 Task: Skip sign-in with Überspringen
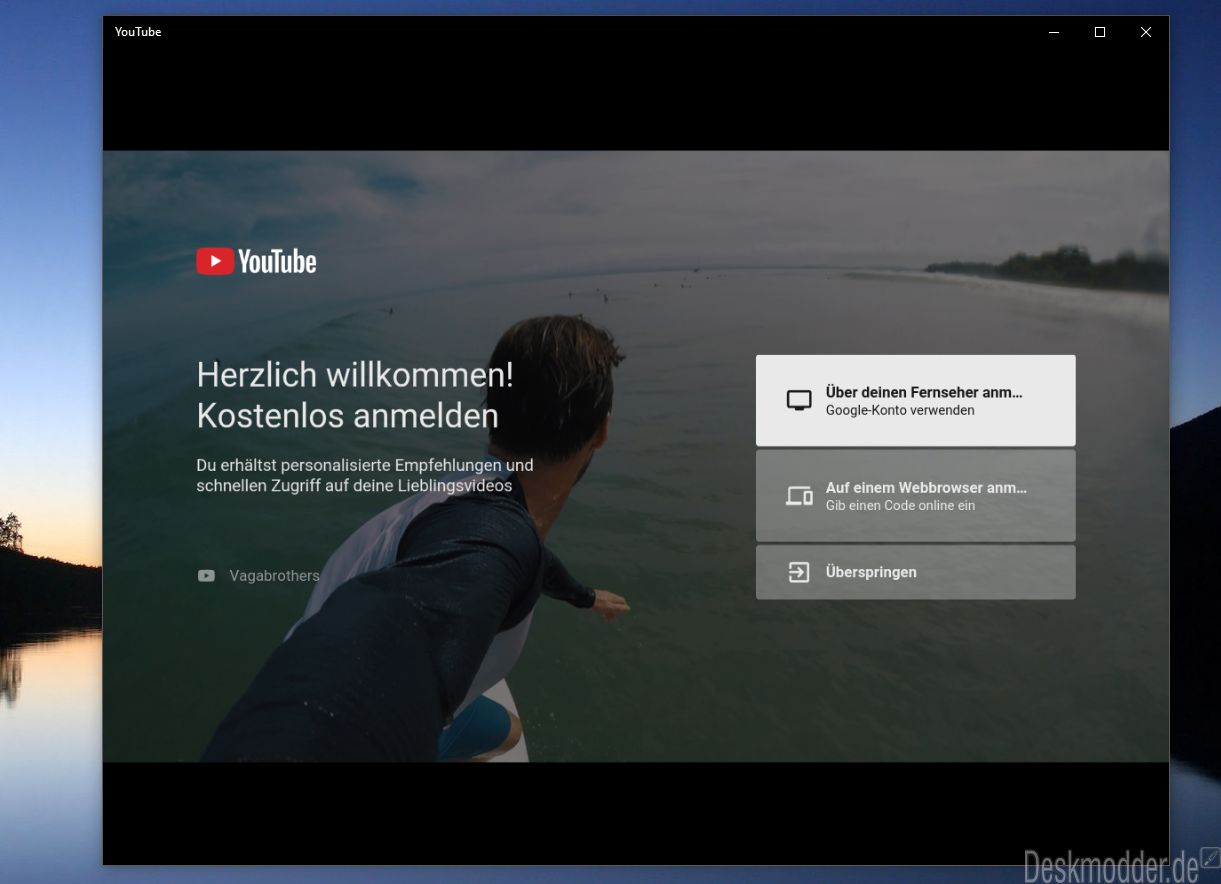tap(915, 572)
